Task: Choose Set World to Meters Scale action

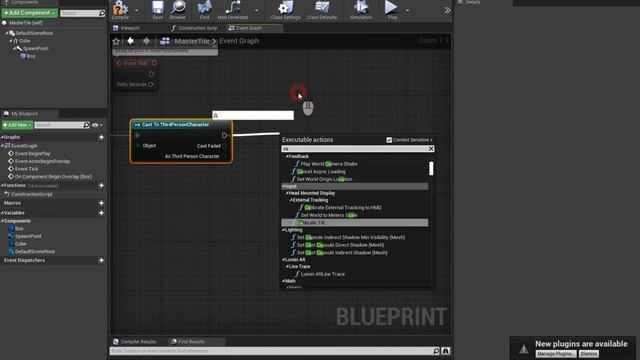Action: [x=329, y=215]
